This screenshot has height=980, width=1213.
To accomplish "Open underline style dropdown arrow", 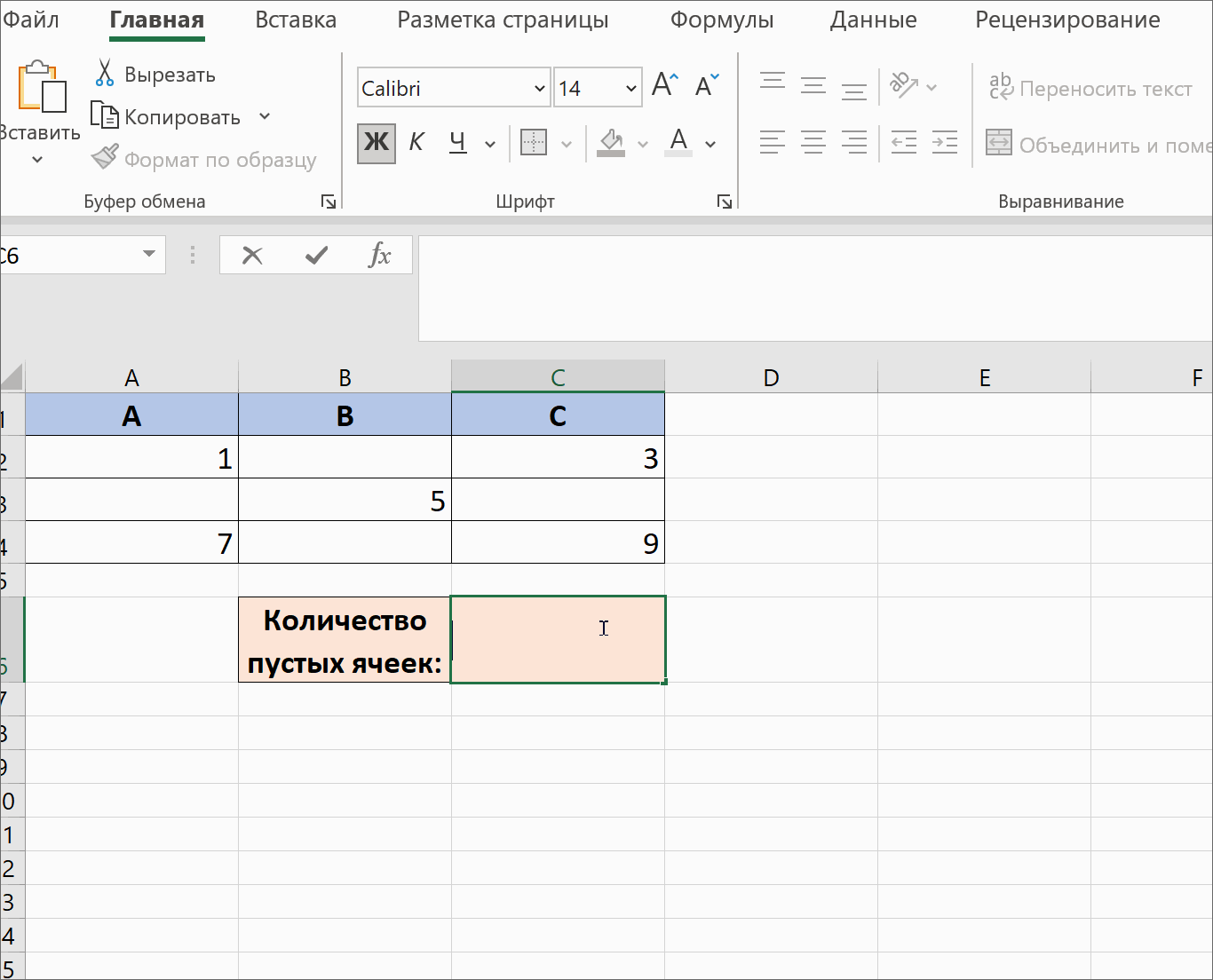I will pos(490,143).
